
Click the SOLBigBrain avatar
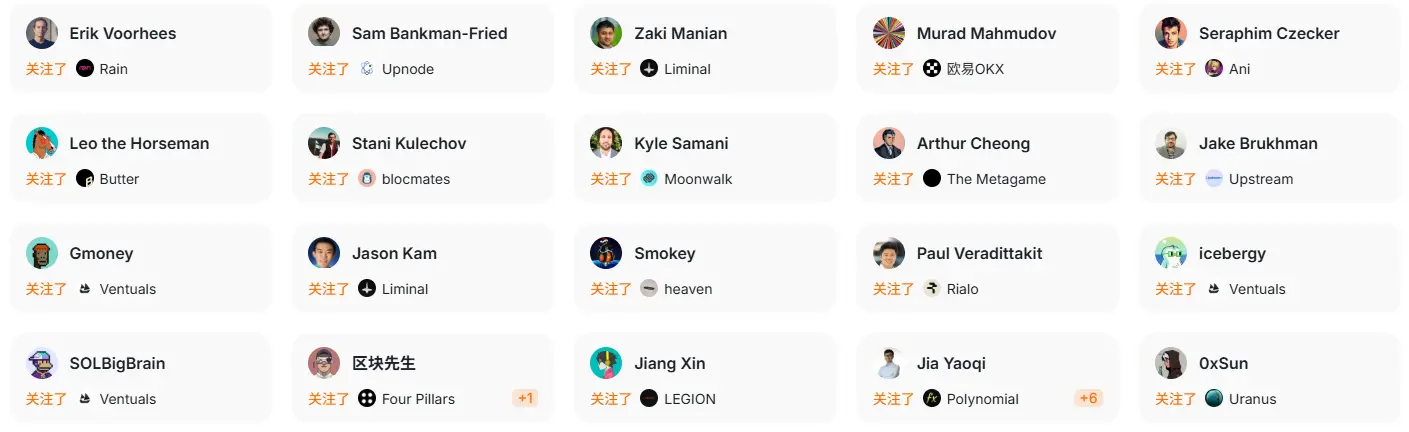[42, 363]
